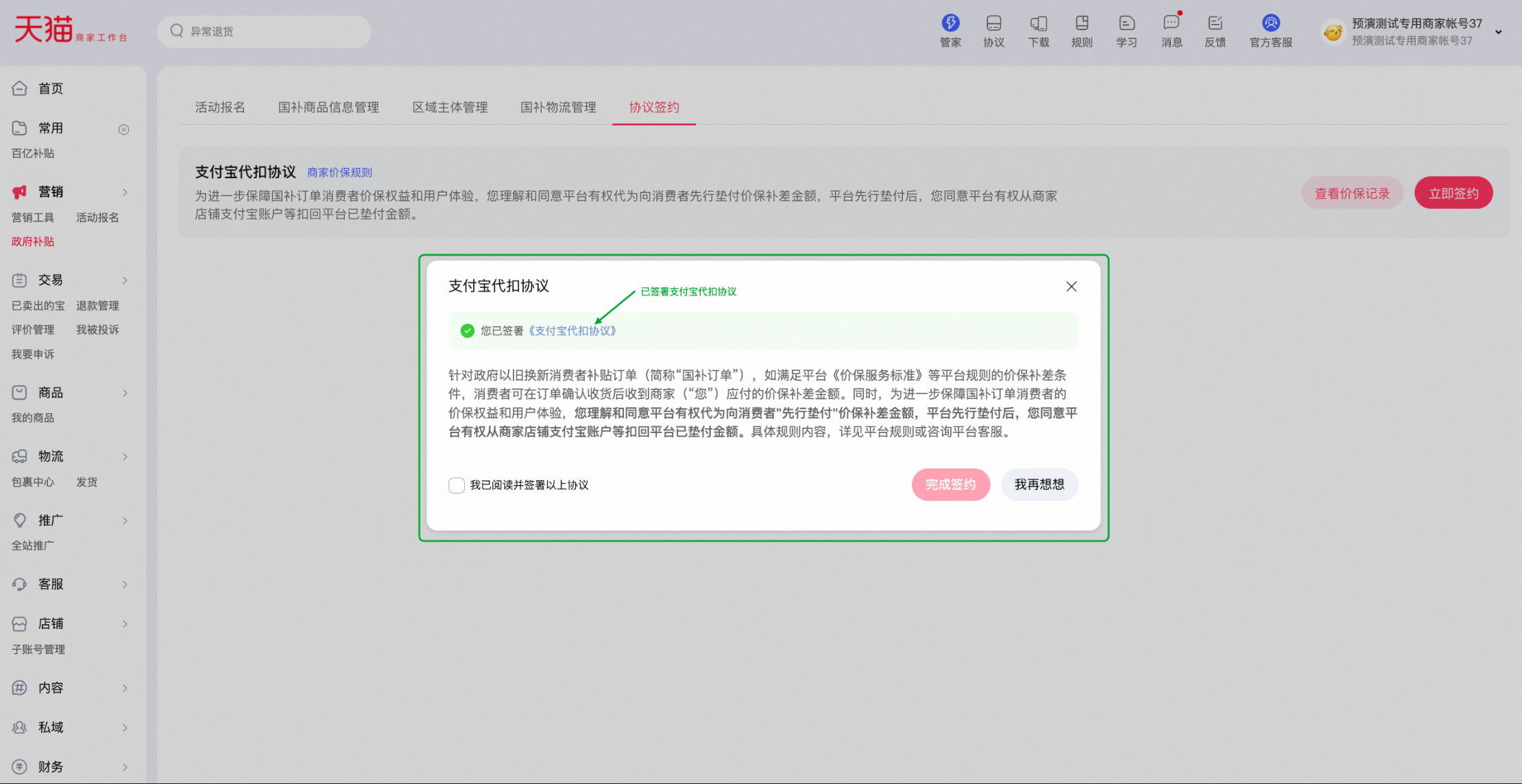The height and width of the screenshot is (784, 1522).
Task: Open the 规则 rules icon
Action: pos(1082,24)
